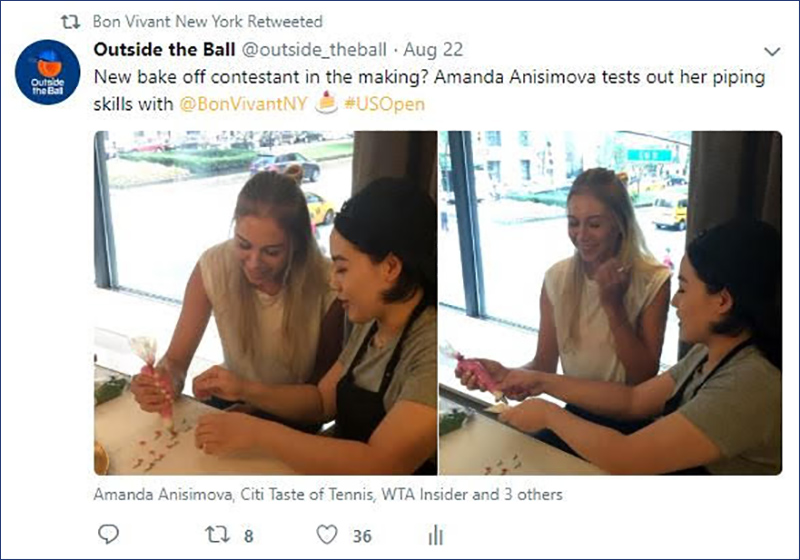The width and height of the screenshot is (800, 560).
Task: Click the cake emoji in the tweet
Action: (x=326, y=103)
